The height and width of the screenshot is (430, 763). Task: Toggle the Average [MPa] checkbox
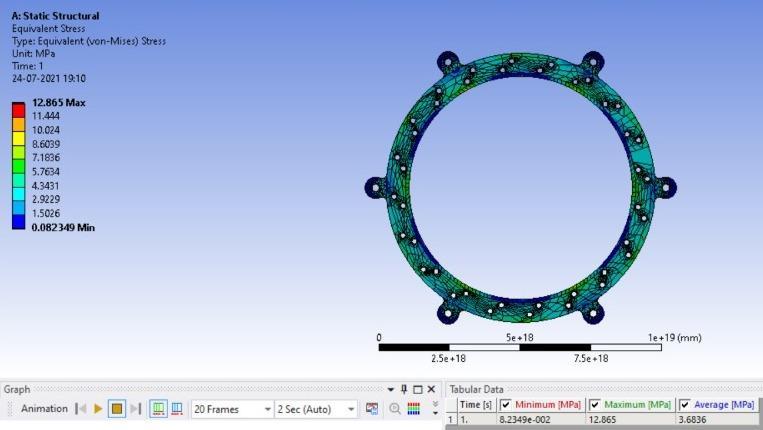coord(685,405)
